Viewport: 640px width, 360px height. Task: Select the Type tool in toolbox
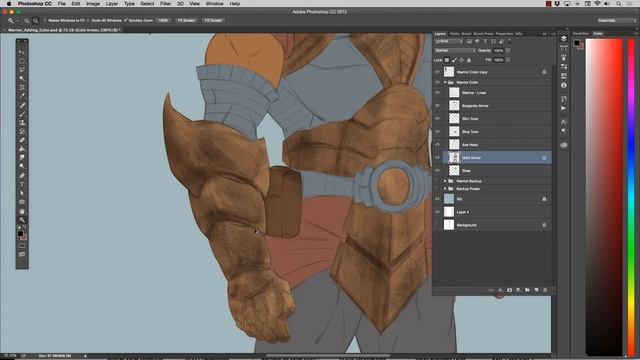pos(22,184)
